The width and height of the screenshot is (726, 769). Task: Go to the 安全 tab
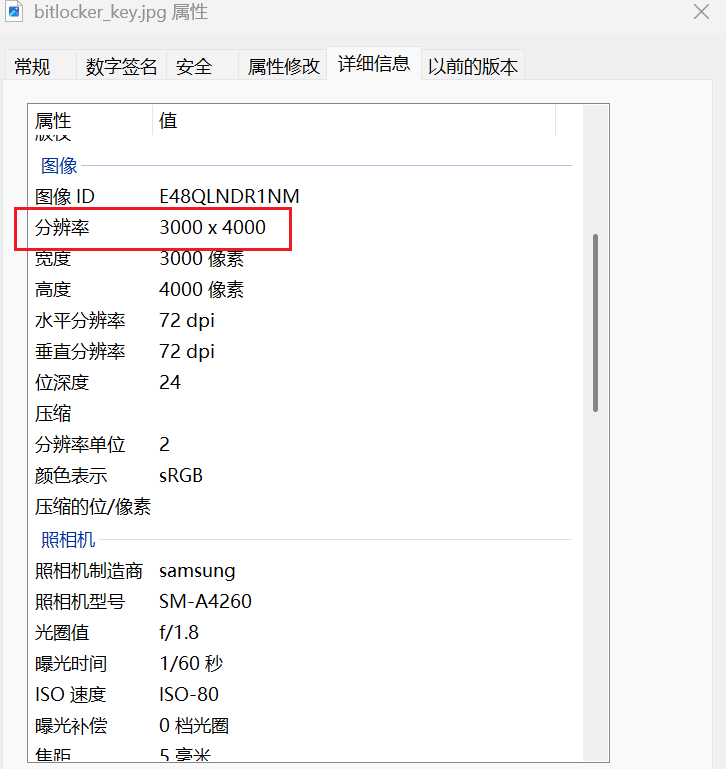[194, 67]
